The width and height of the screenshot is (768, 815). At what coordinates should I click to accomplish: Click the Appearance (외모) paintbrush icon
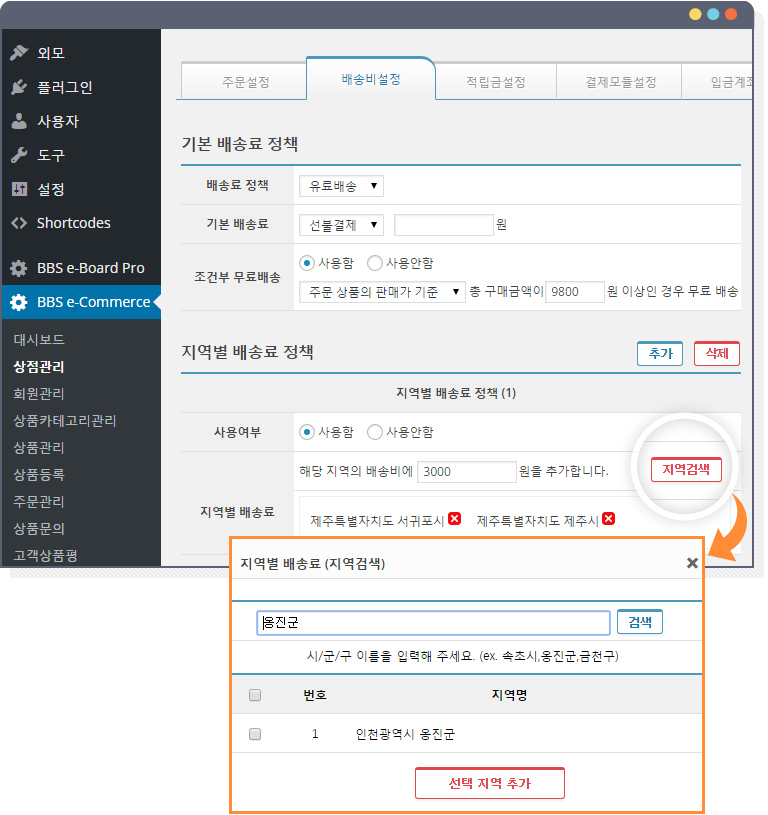[x=19, y=53]
